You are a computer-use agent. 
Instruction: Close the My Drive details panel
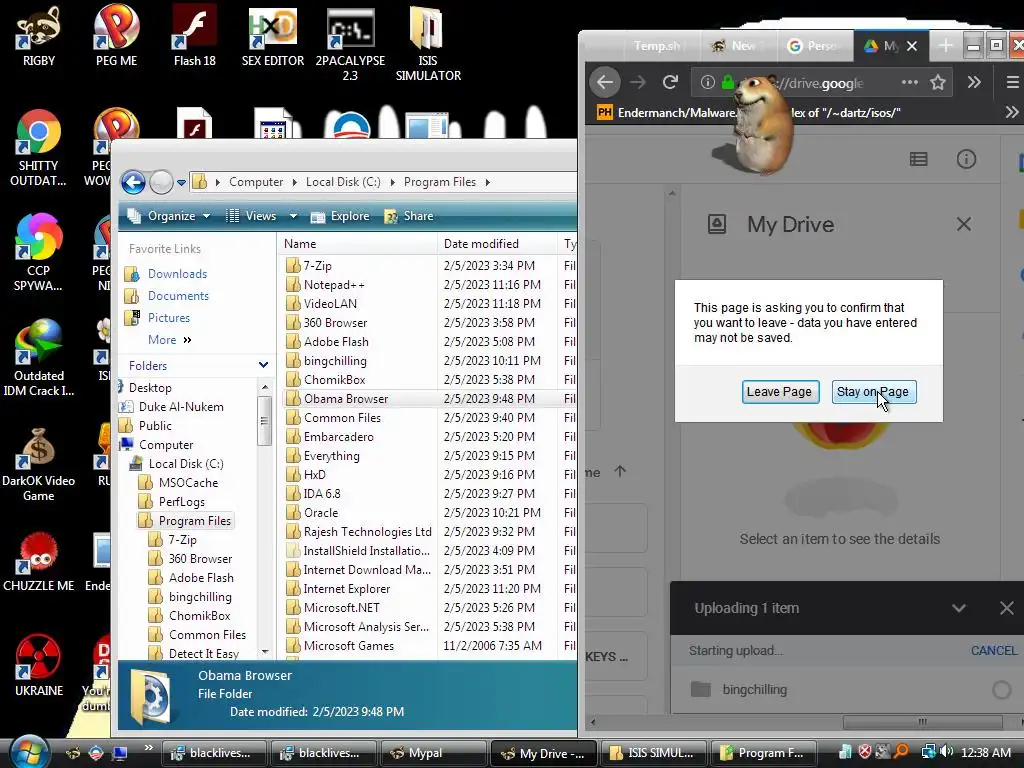click(x=963, y=224)
